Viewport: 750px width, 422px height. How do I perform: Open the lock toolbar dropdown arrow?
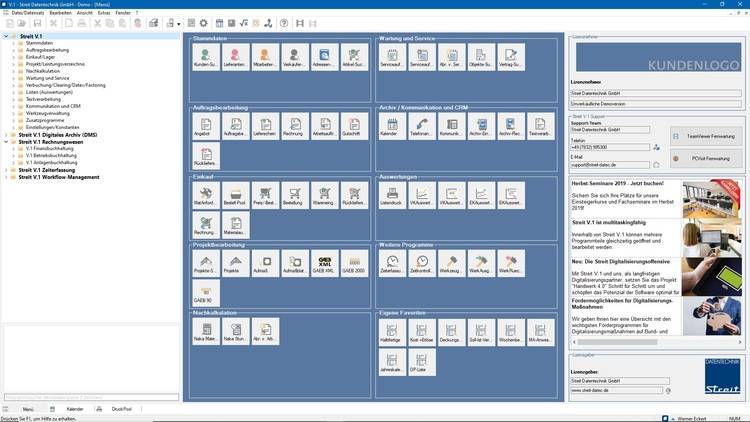click(178, 23)
